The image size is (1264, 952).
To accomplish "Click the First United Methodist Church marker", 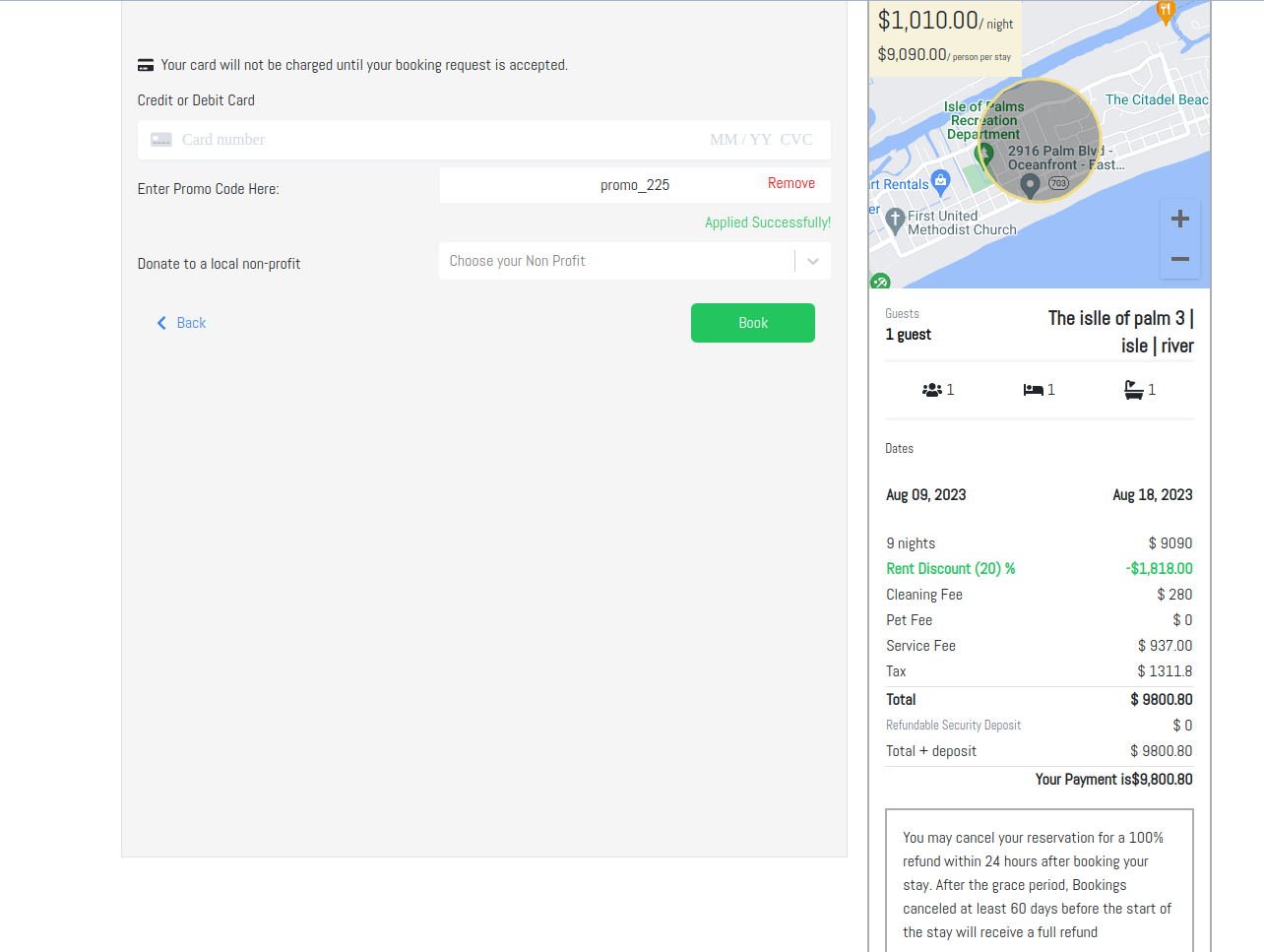I will (x=895, y=221).
